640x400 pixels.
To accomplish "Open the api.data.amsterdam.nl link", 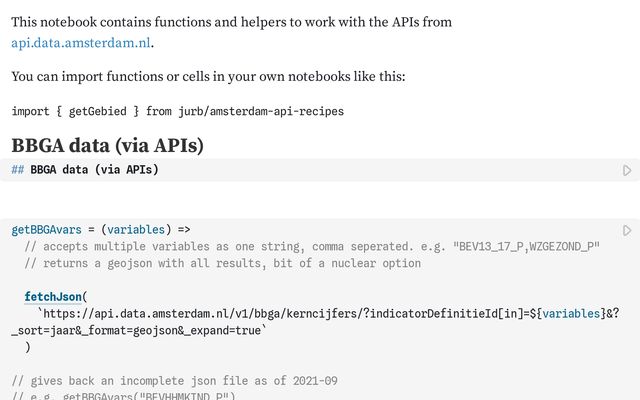I will coord(81,42).
